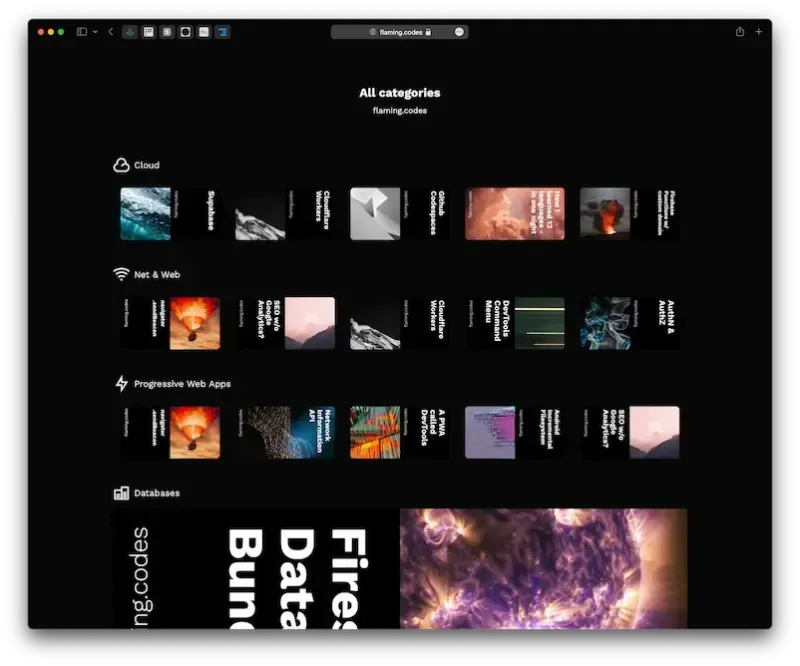The height and width of the screenshot is (666, 800).
Task: Open the DevTools Command Menu card
Action: [x=515, y=323]
